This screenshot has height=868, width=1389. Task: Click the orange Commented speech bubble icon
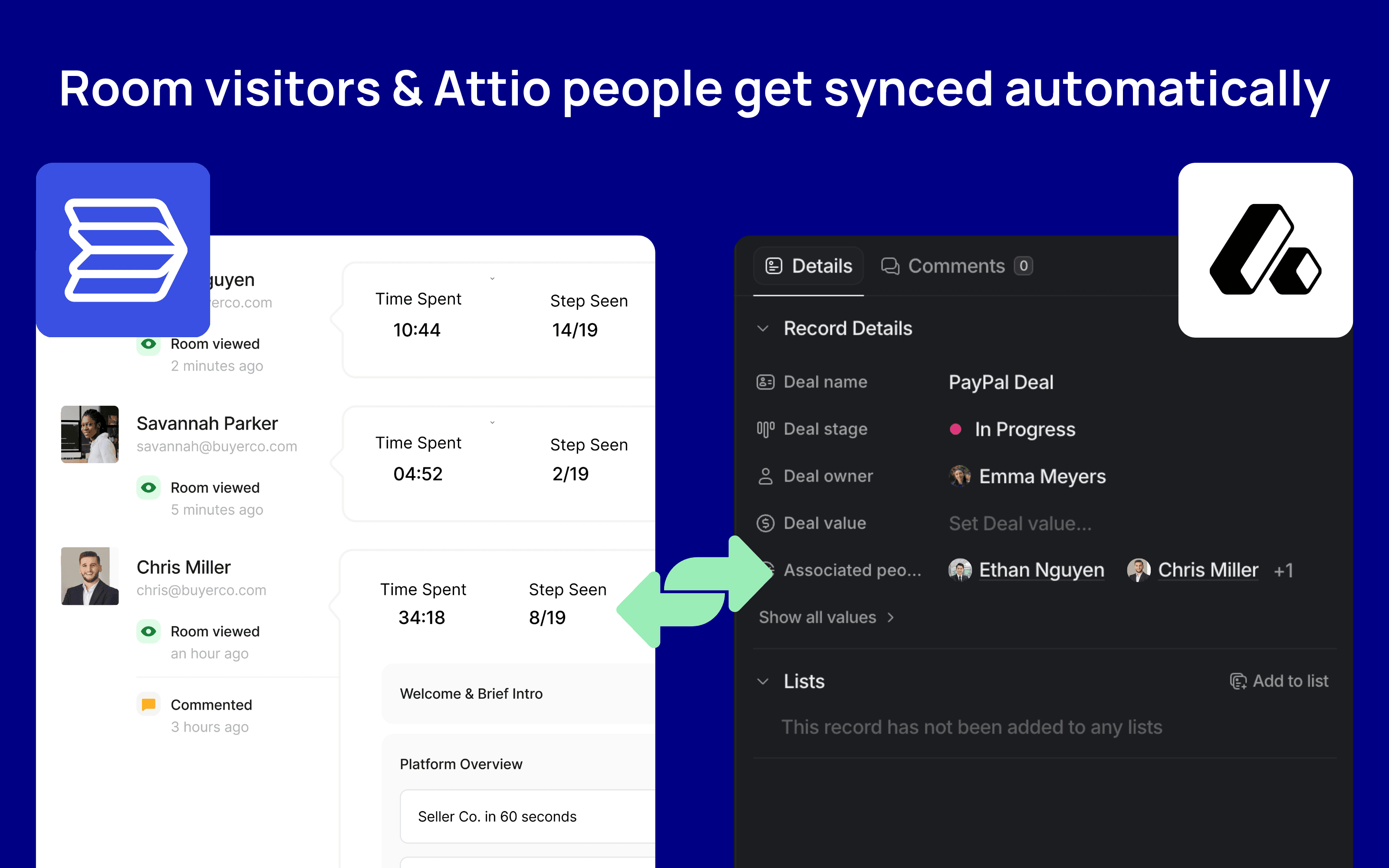[148, 704]
